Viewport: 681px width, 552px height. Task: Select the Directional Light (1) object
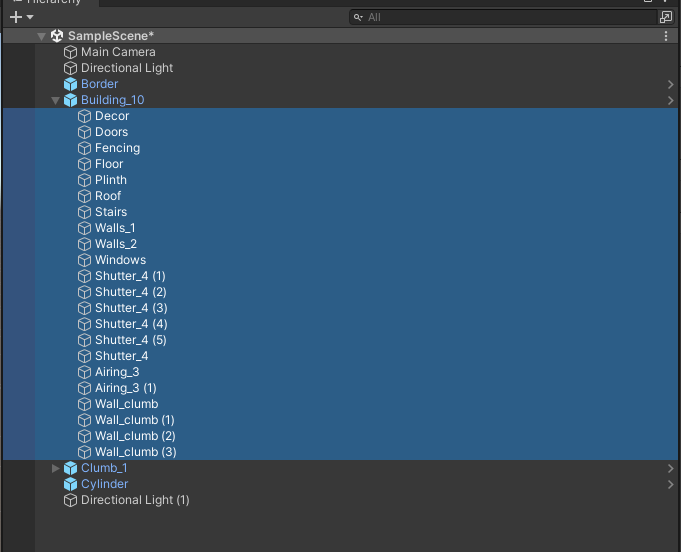pyautogui.click(x=135, y=500)
